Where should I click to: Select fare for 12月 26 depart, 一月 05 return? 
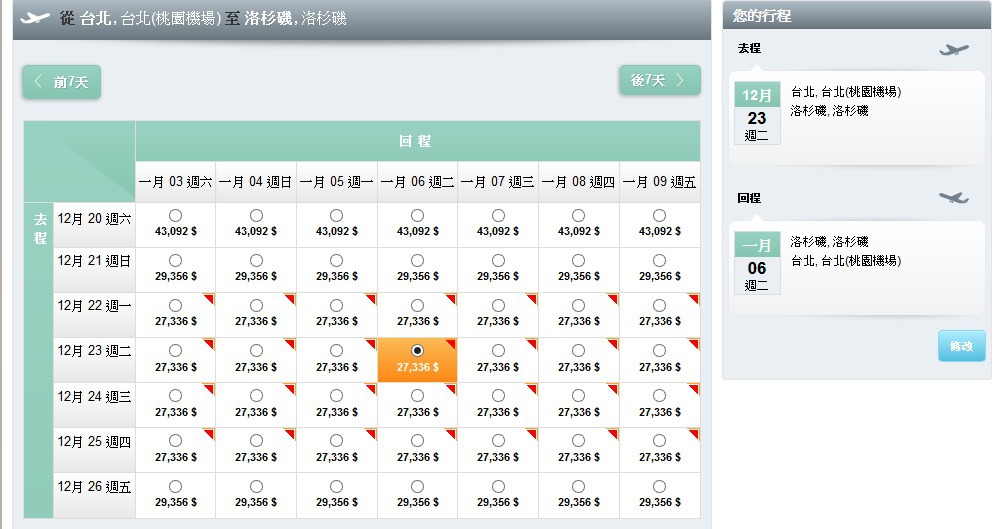click(336, 487)
